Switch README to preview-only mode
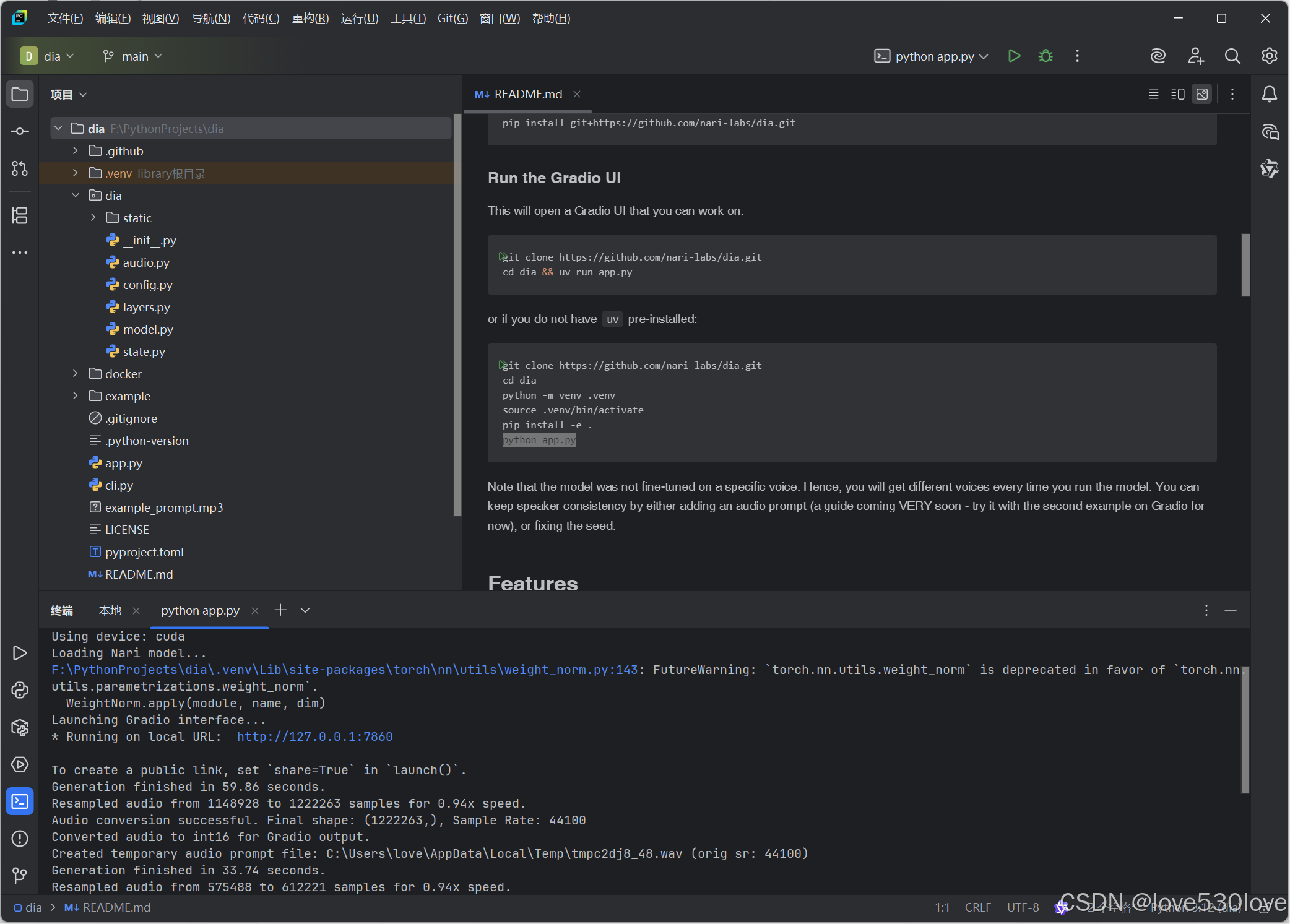The width and height of the screenshot is (1290, 924). (x=1202, y=94)
